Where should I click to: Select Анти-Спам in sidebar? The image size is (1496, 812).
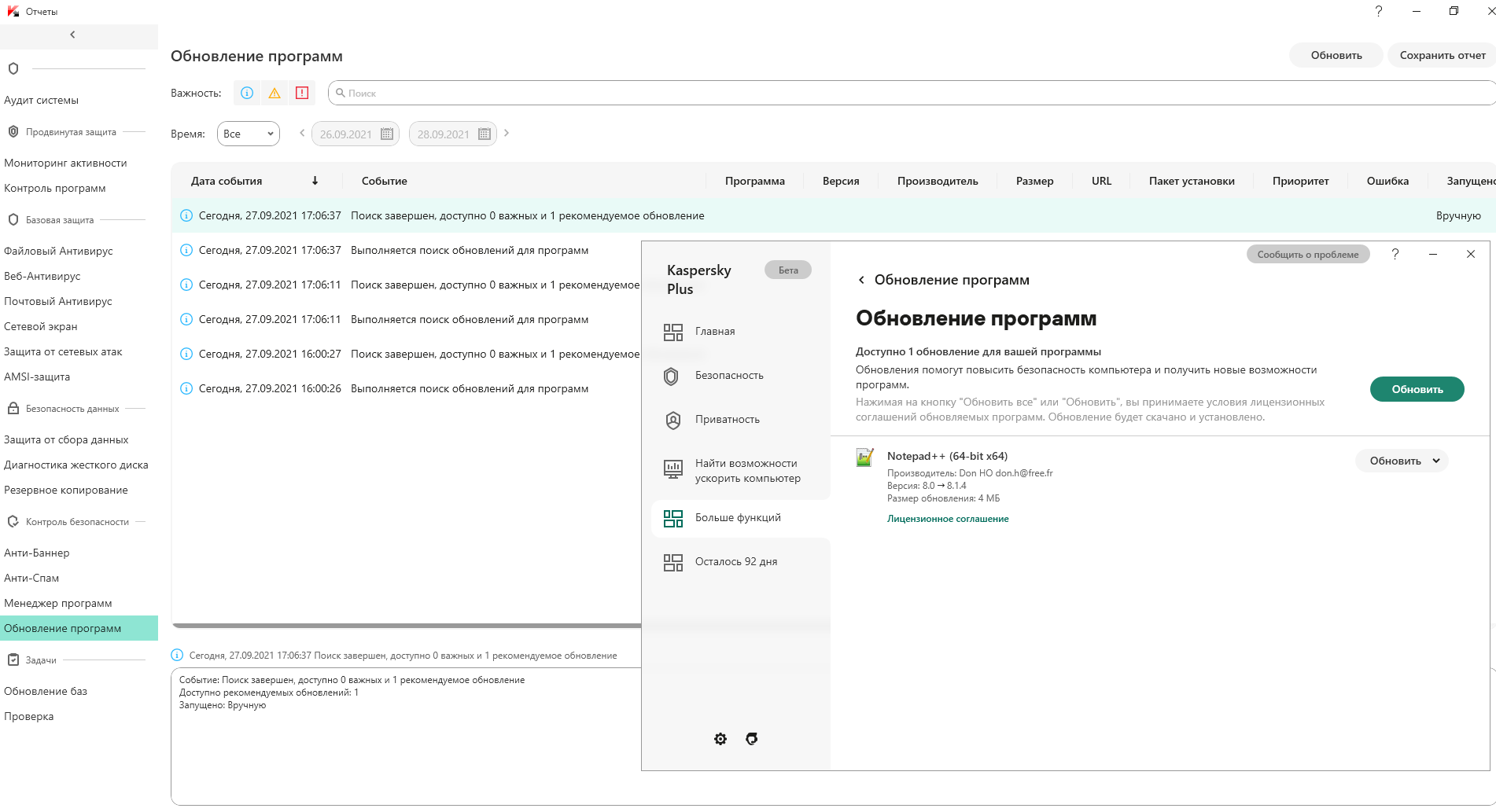pyautogui.click(x=31, y=578)
